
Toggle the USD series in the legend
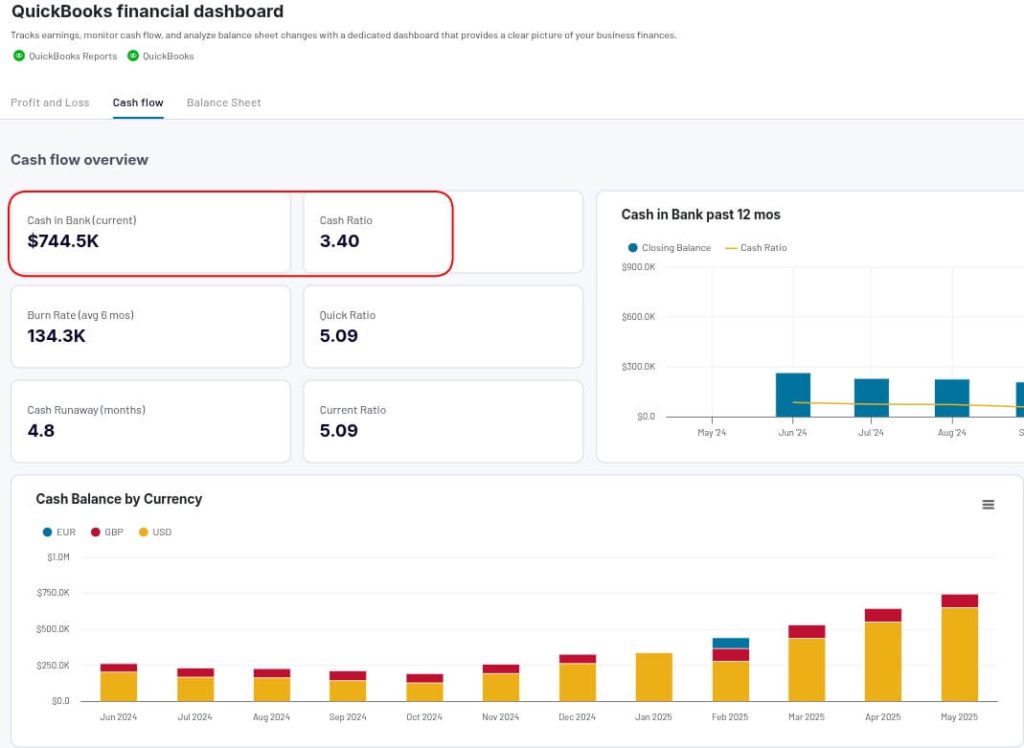tap(155, 532)
